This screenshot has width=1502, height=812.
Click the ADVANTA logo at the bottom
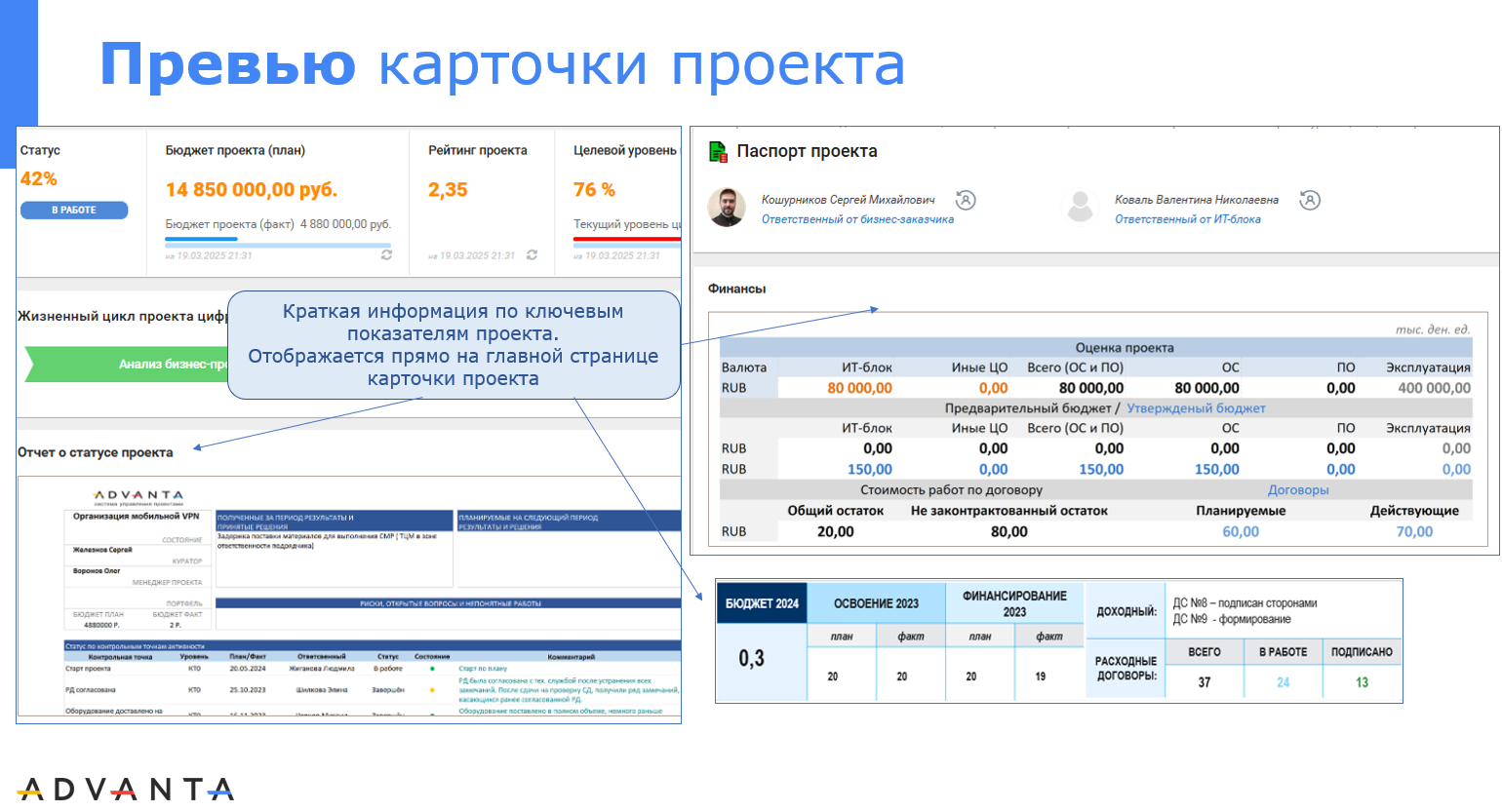[125, 788]
